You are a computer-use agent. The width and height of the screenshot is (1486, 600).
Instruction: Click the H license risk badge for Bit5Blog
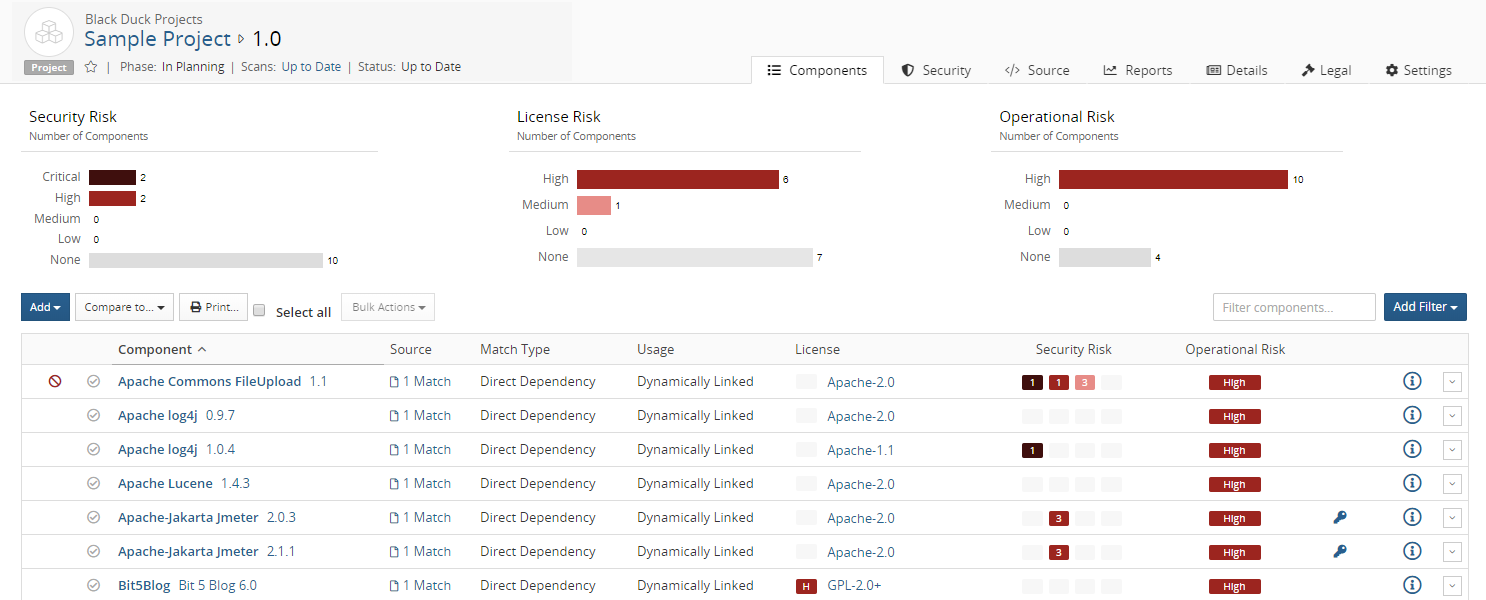(x=806, y=586)
